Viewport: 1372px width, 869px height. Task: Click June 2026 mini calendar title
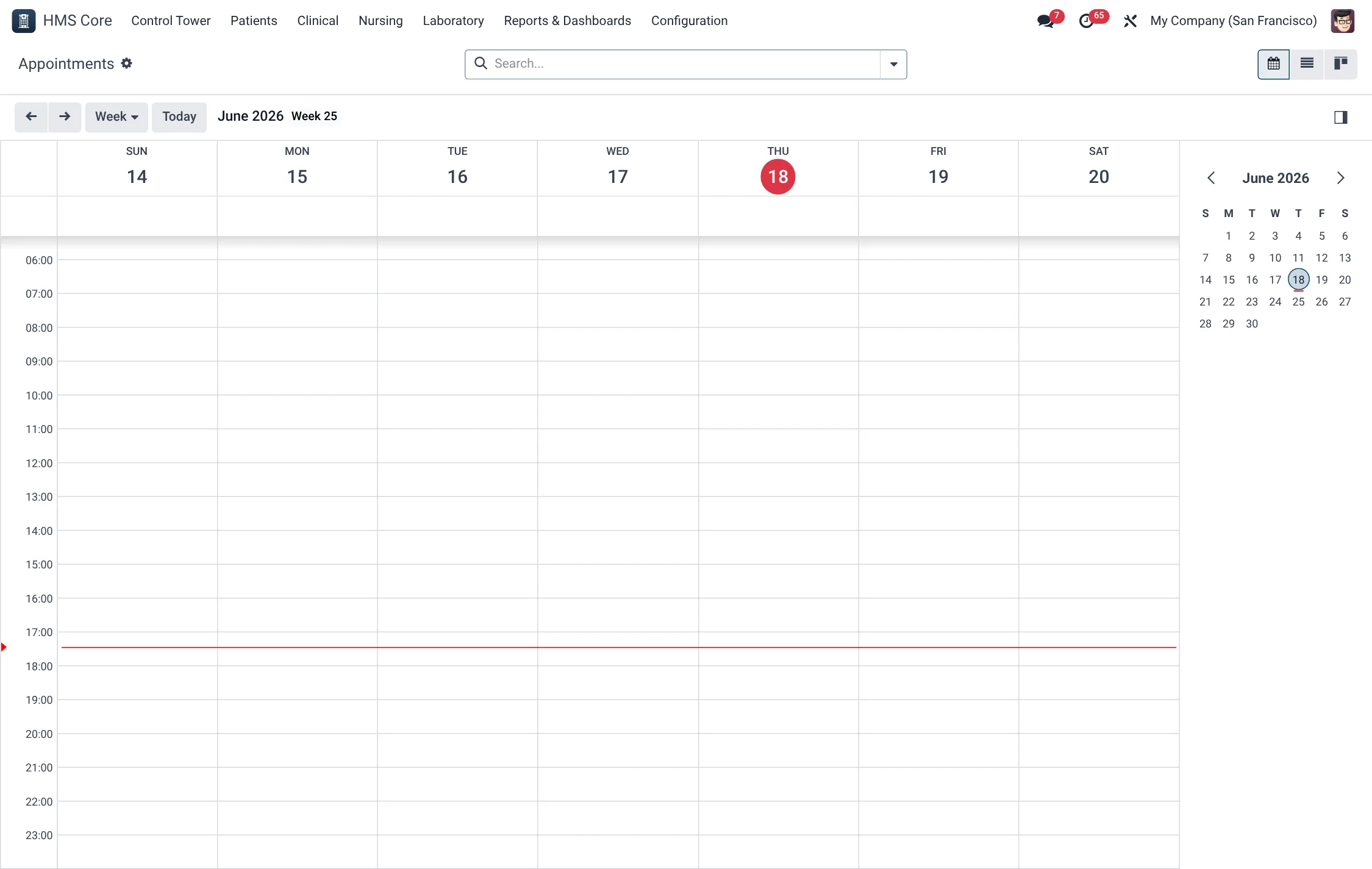(1276, 178)
